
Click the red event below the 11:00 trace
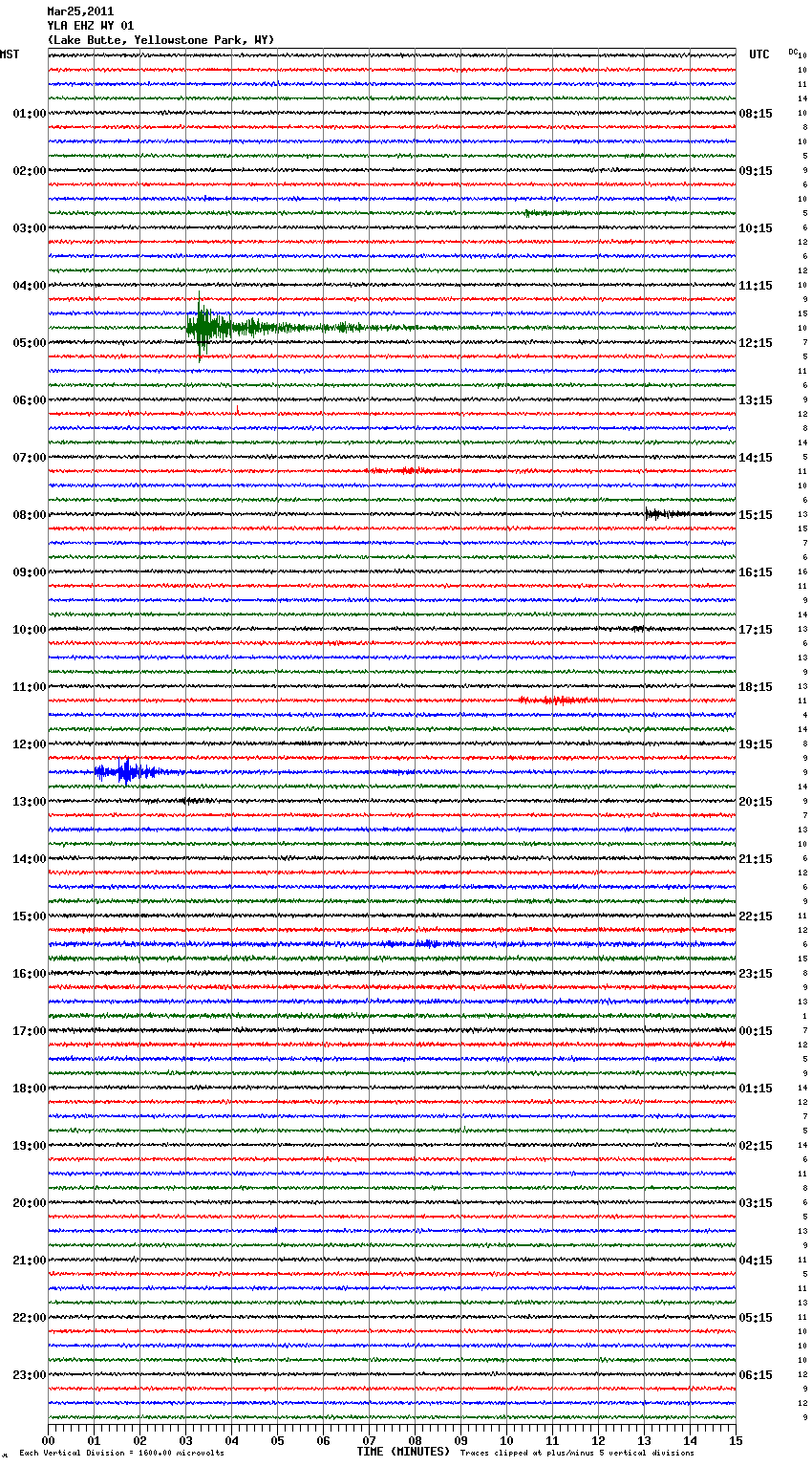pos(559,701)
